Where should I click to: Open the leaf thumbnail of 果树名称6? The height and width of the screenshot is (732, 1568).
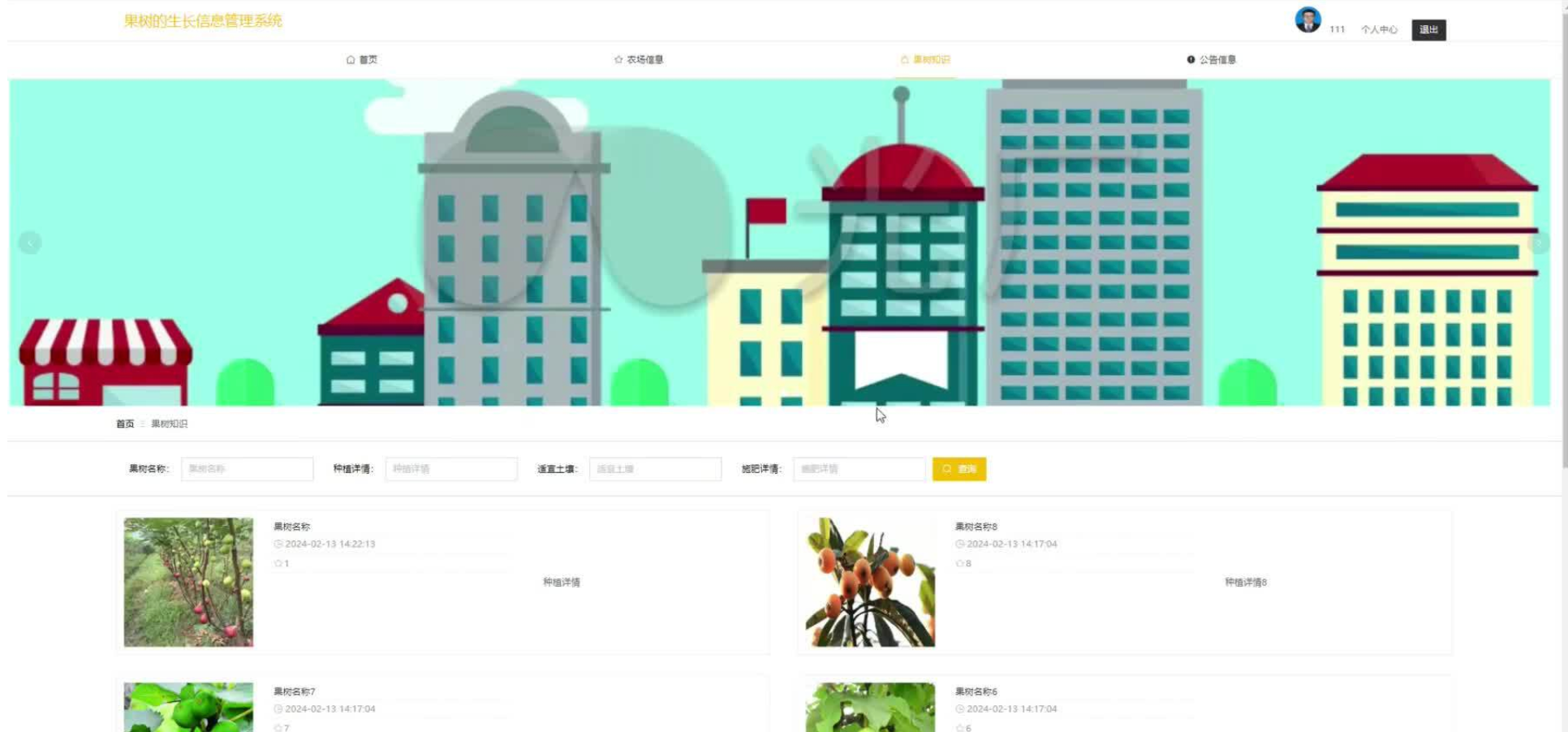click(870, 707)
